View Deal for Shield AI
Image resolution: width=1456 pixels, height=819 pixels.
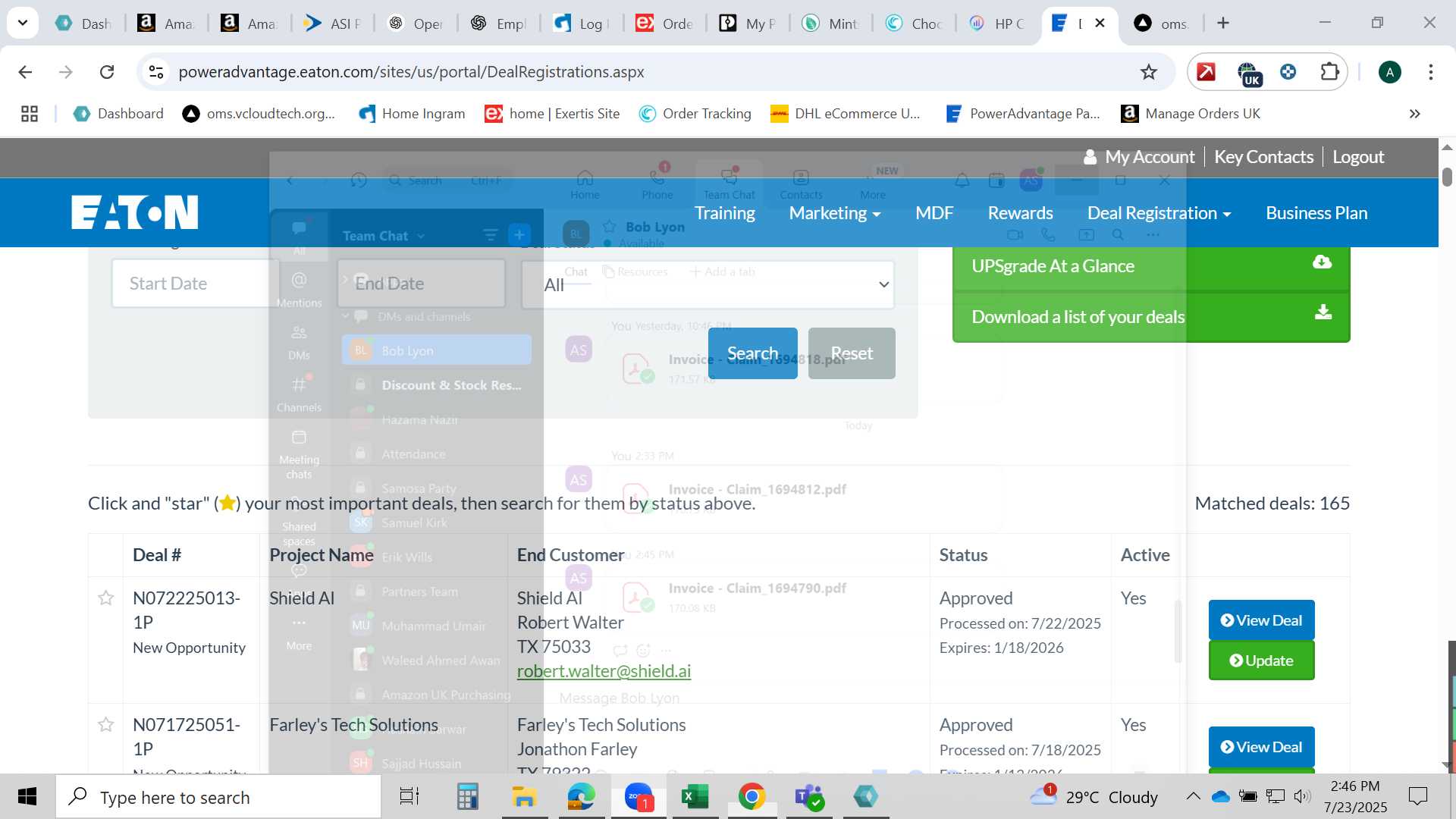click(1261, 620)
